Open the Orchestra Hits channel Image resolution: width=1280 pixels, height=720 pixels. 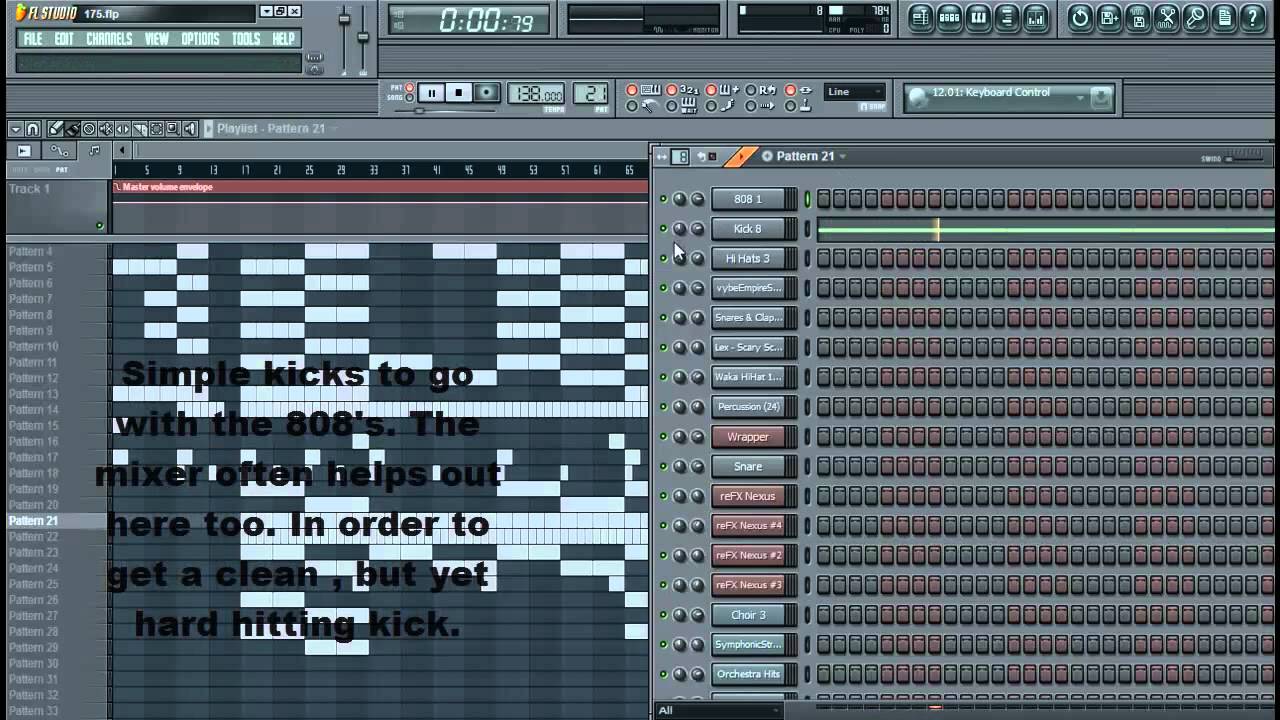coord(748,674)
